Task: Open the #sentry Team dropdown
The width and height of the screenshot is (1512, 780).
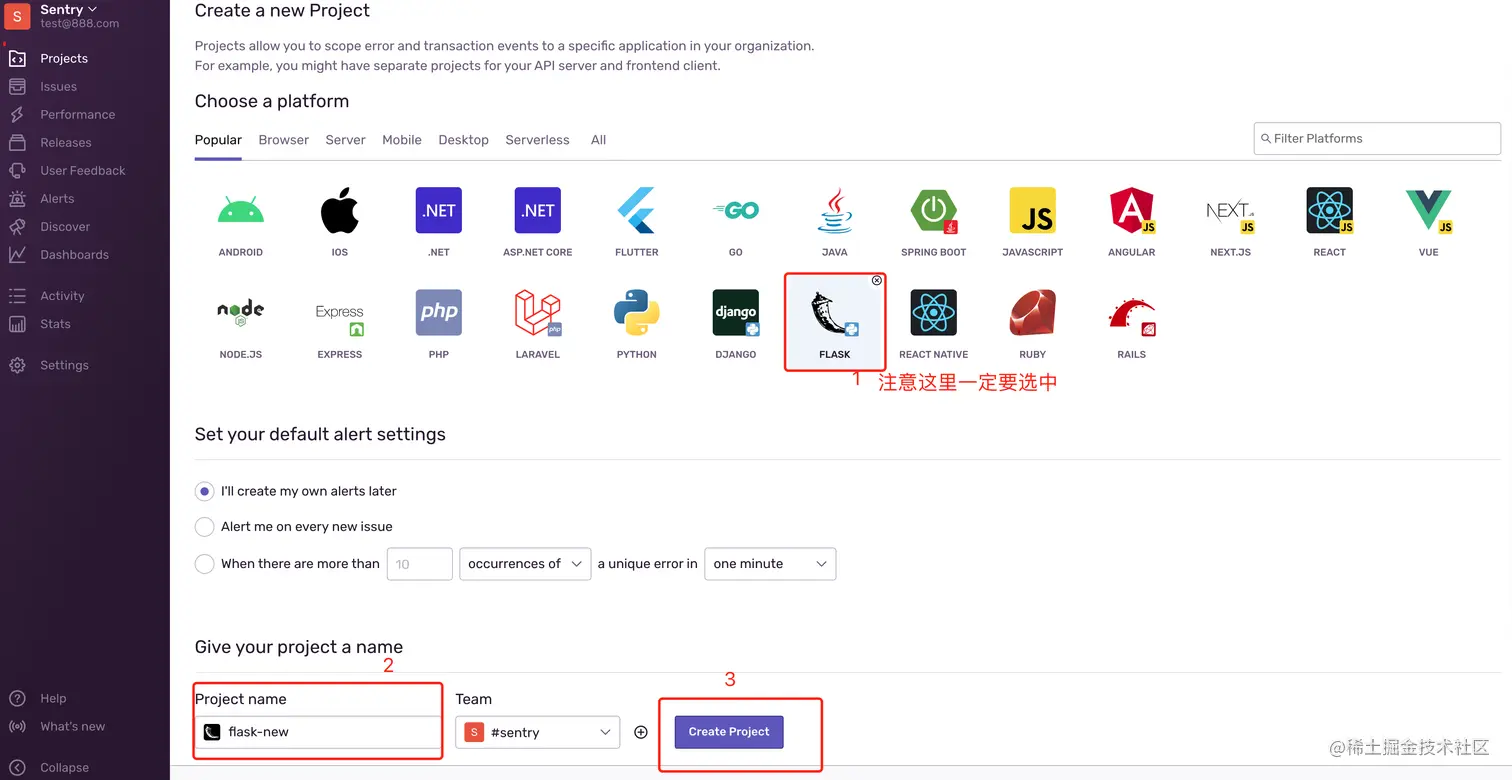Action: click(x=538, y=732)
